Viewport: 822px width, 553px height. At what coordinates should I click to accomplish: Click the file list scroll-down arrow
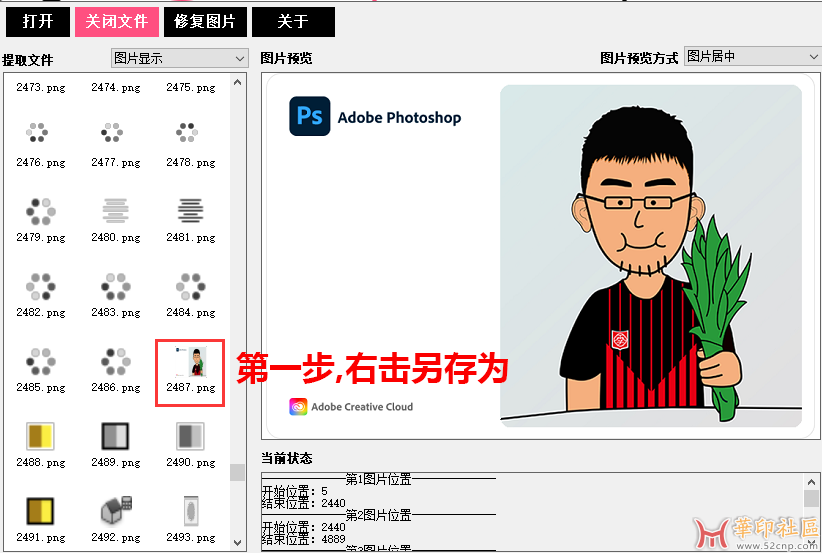tap(237, 543)
